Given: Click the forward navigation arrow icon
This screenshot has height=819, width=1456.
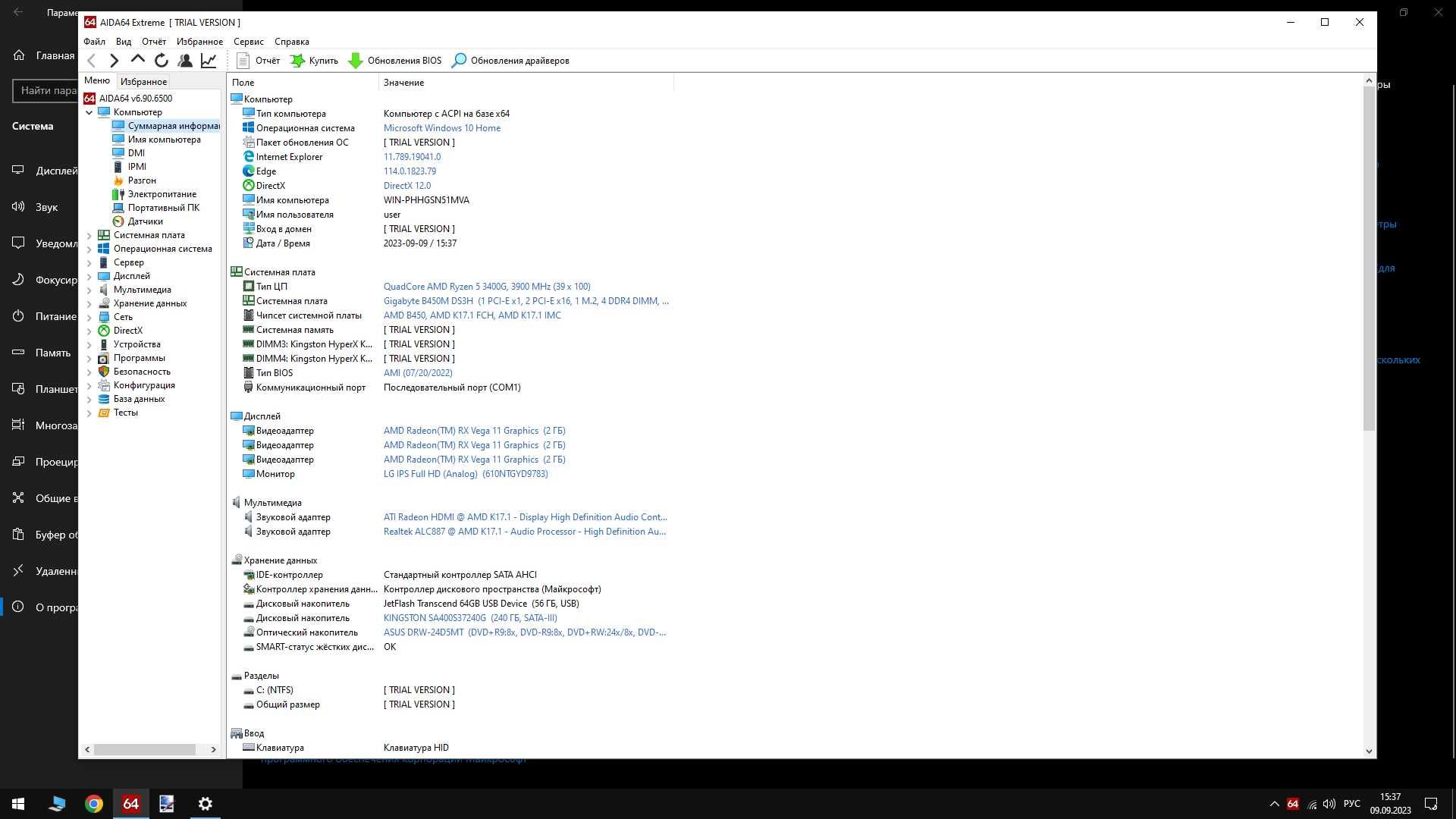Looking at the screenshot, I should (x=114, y=60).
